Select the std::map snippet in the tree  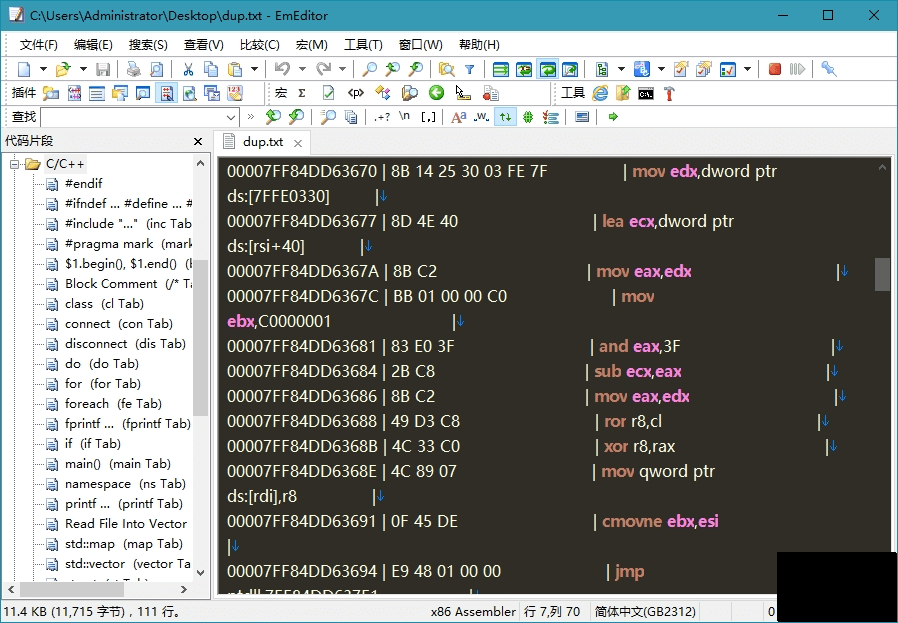tap(124, 544)
